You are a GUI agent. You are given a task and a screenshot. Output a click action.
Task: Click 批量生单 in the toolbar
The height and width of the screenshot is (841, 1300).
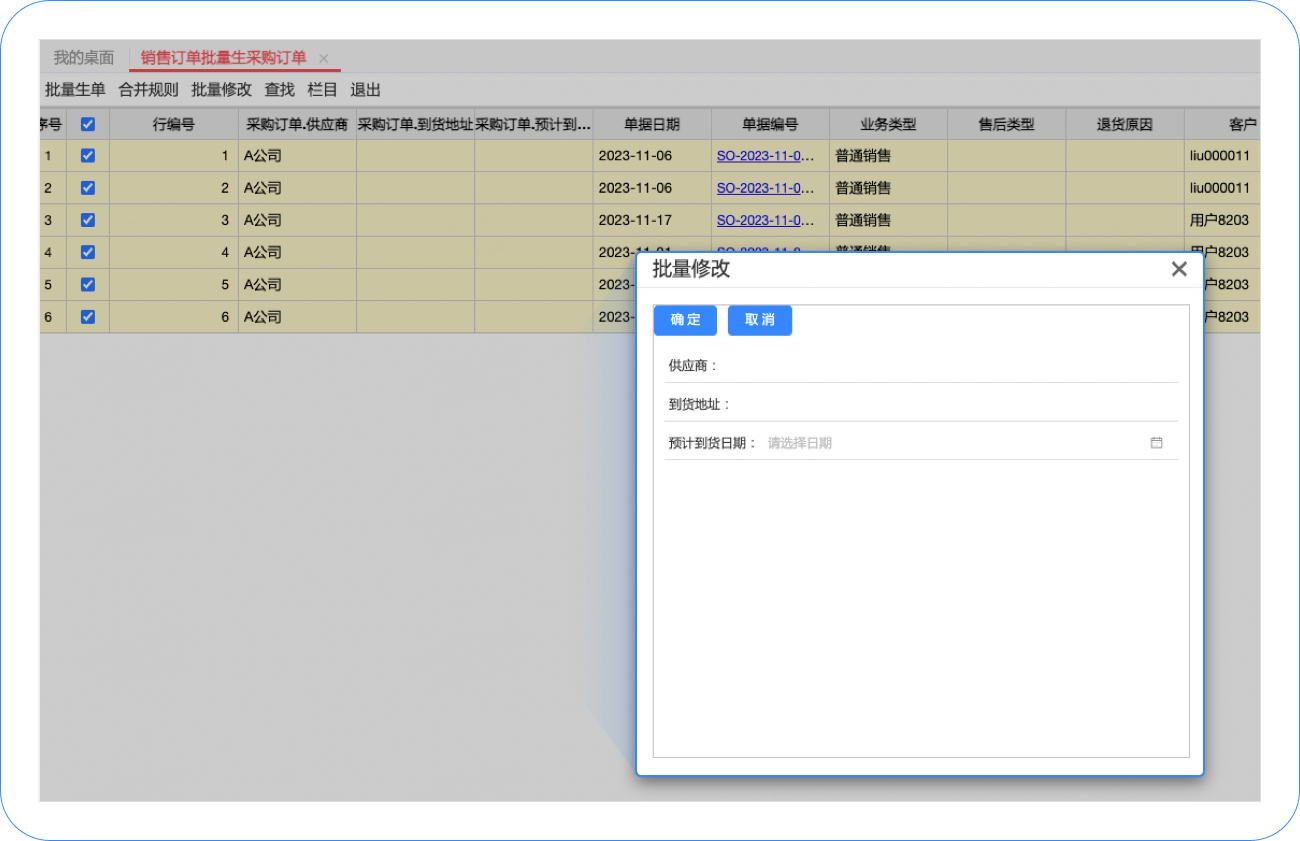(75, 90)
